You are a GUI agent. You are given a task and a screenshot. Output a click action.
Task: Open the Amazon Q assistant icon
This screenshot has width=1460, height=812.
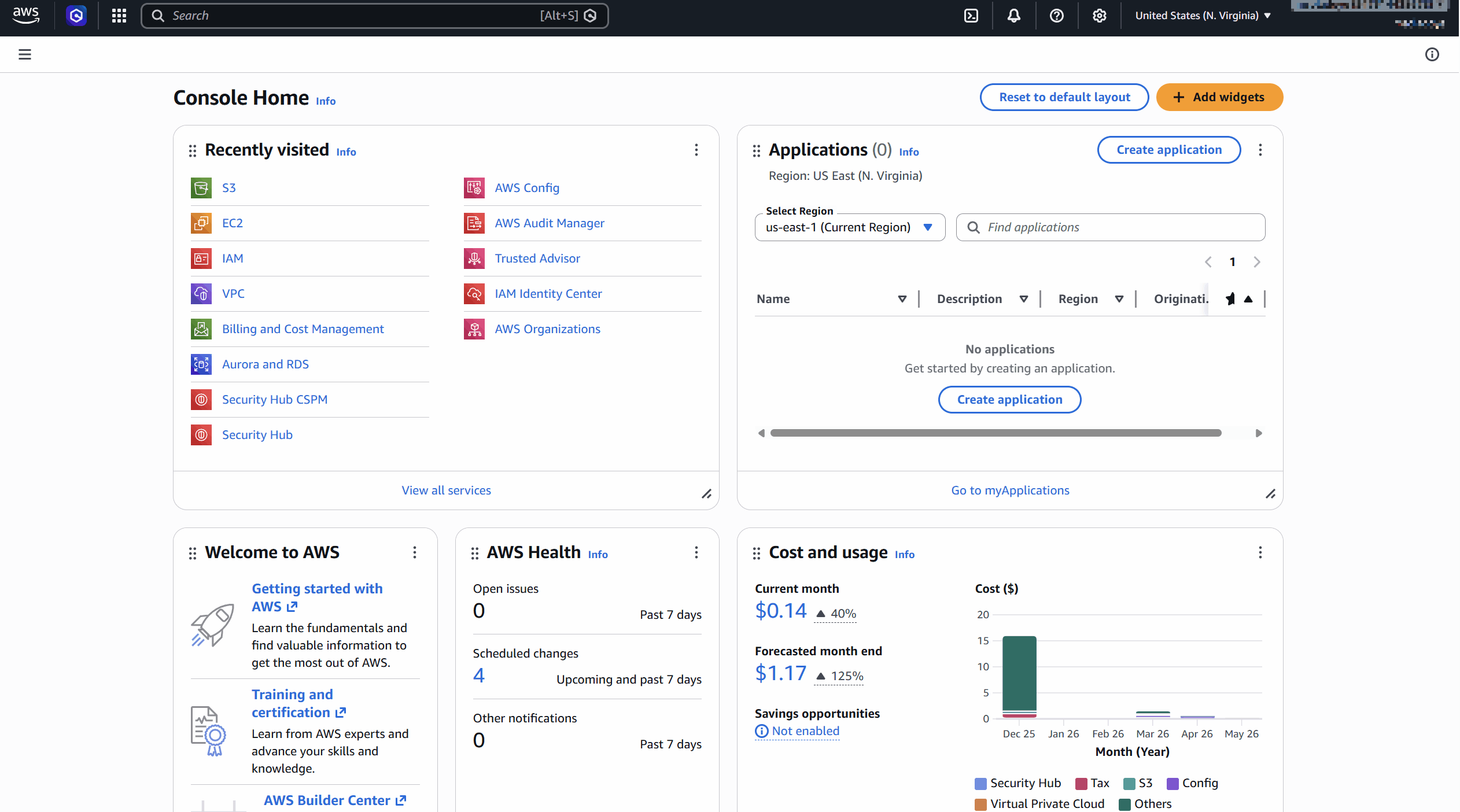76,16
